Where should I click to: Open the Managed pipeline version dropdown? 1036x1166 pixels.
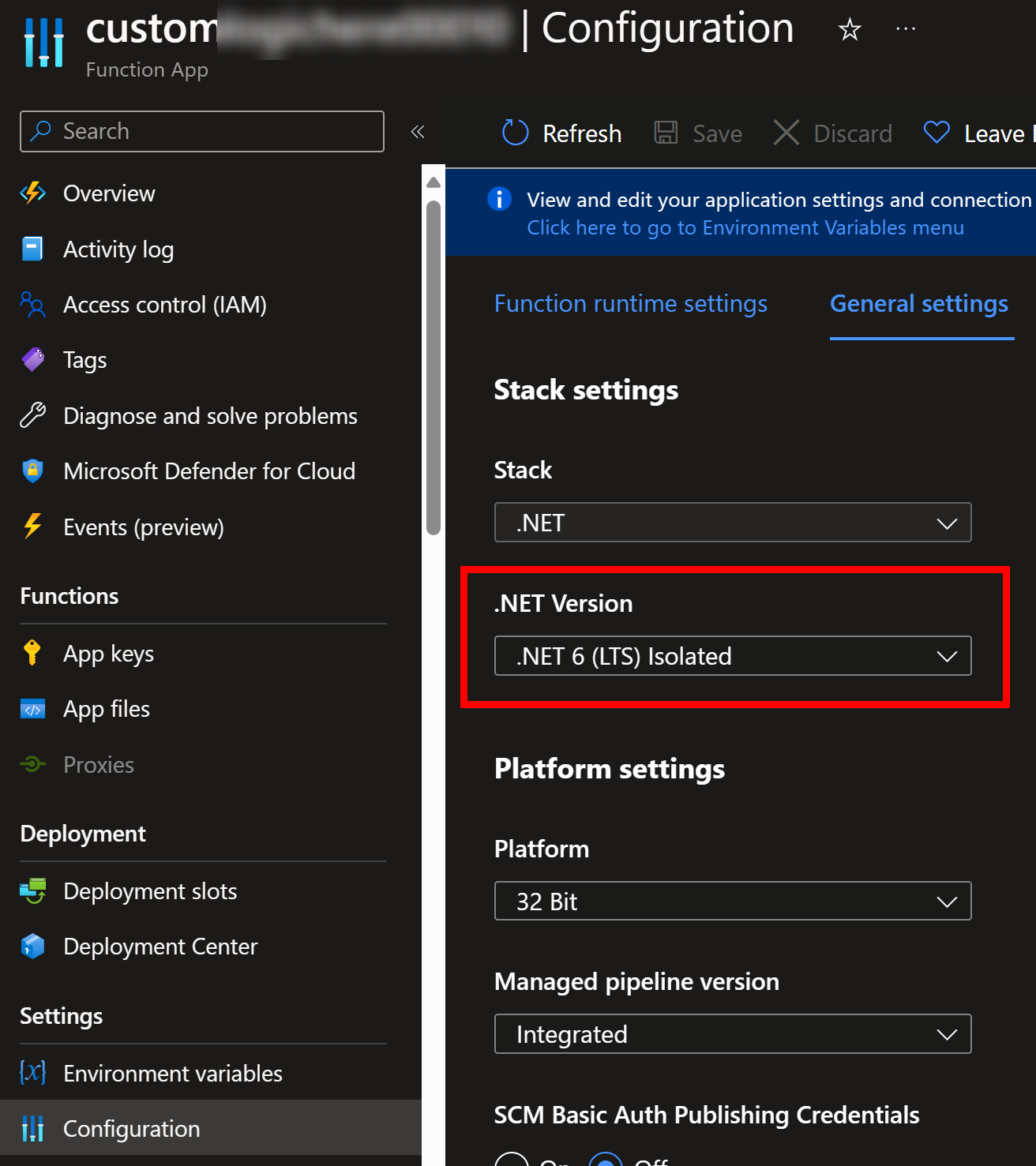[x=733, y=1034]
